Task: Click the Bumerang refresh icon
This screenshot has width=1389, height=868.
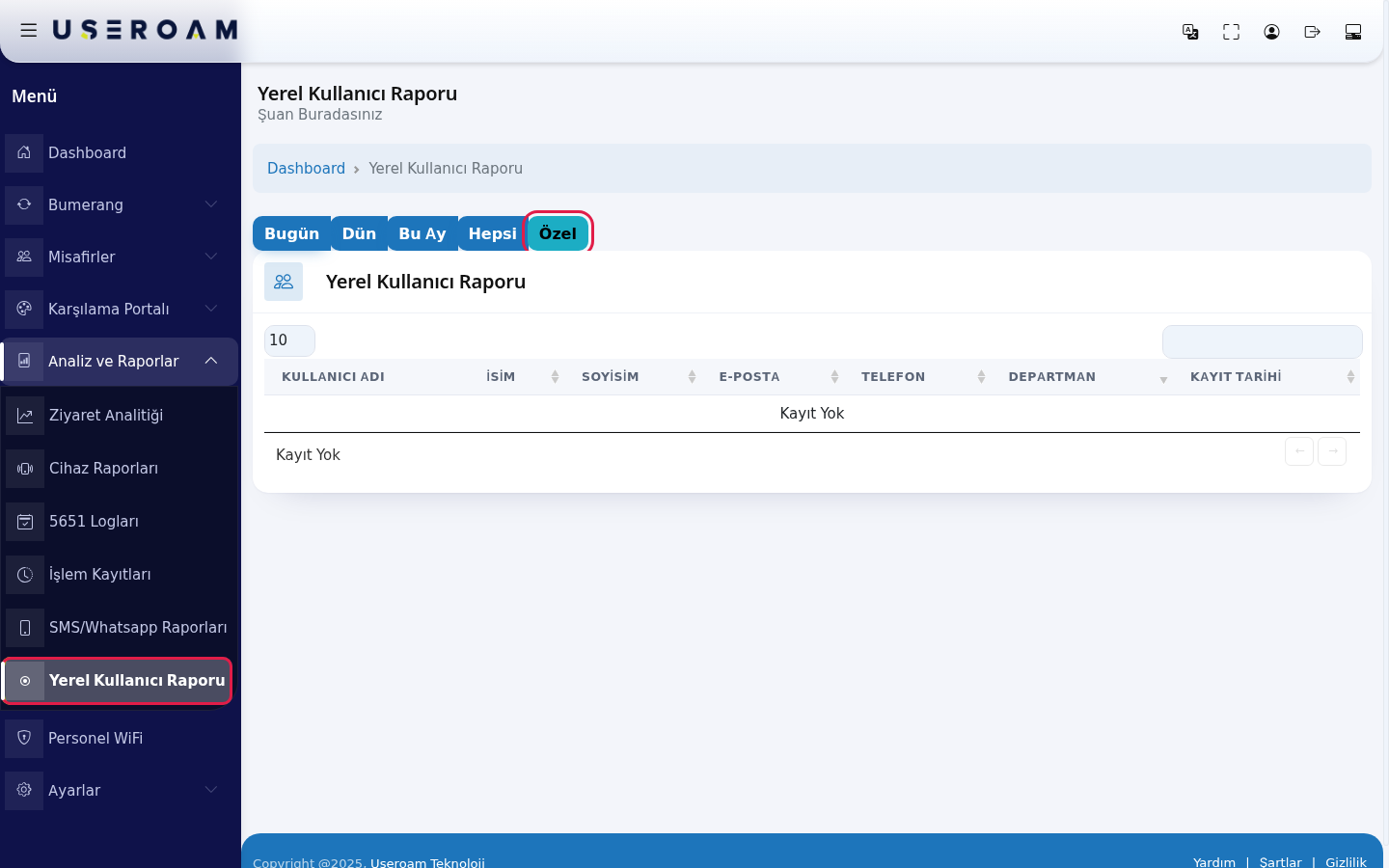Action: [x=24, y=204]
